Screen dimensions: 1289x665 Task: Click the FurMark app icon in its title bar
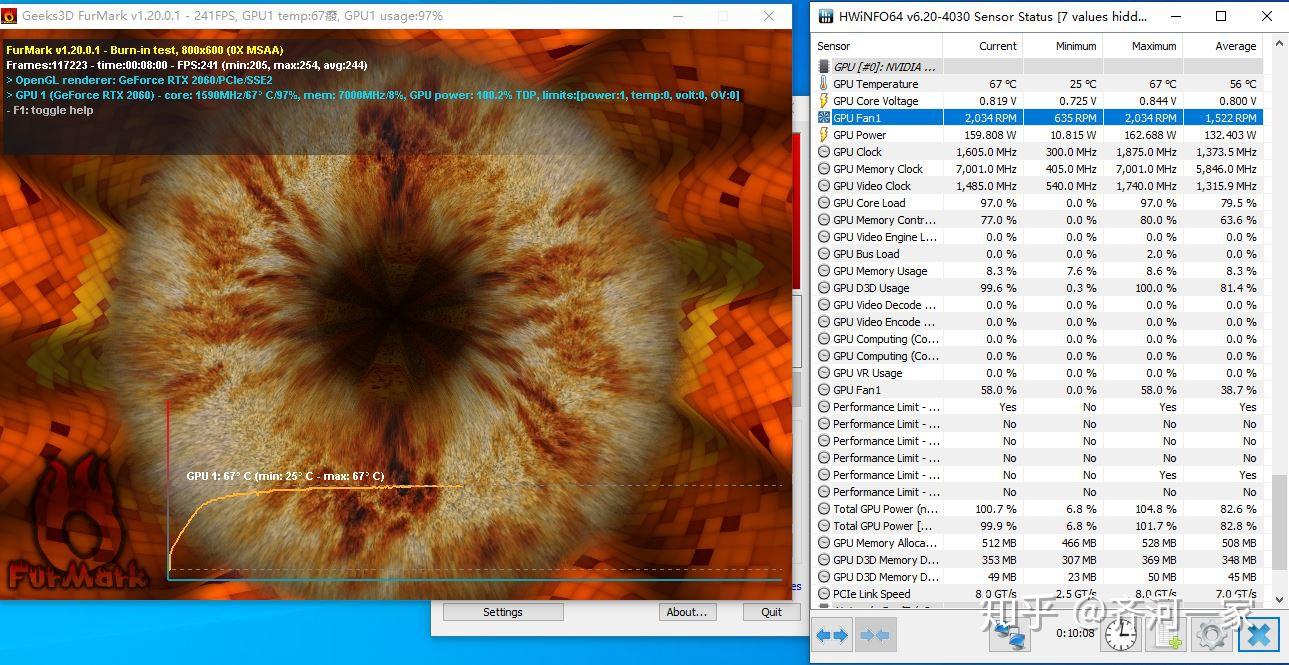pos(10,16)
